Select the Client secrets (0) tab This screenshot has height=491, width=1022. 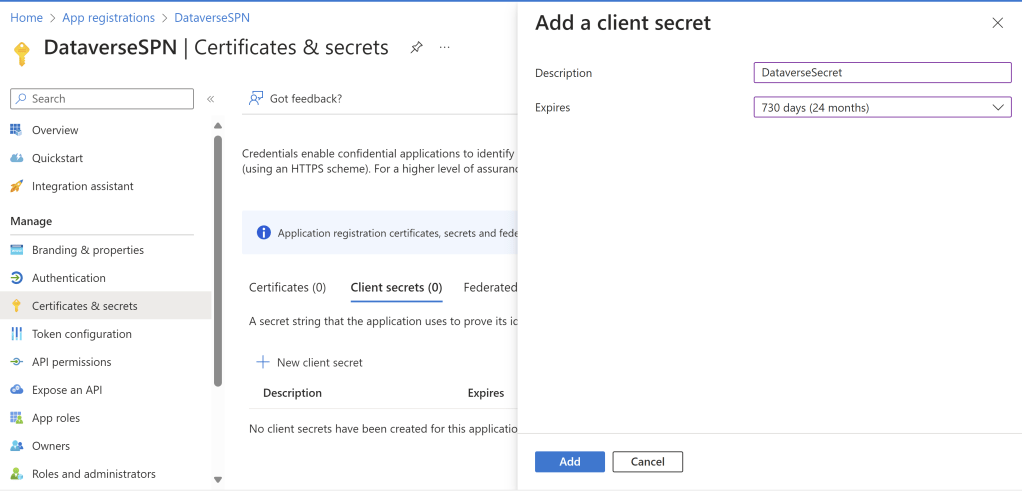tap(396, 287)
